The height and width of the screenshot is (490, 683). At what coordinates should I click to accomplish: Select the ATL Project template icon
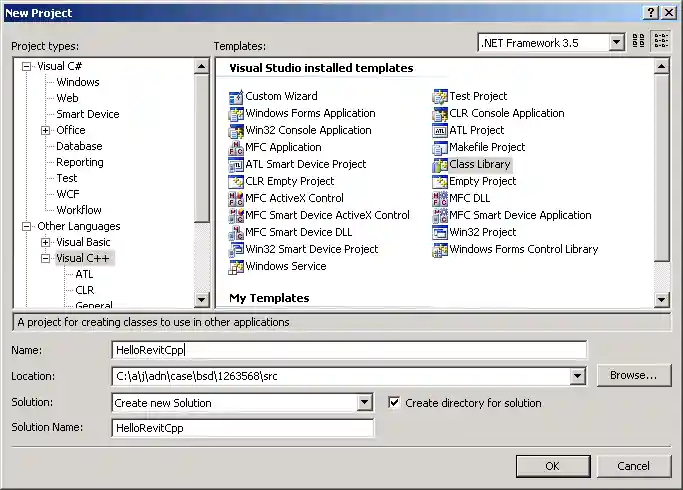440,131
